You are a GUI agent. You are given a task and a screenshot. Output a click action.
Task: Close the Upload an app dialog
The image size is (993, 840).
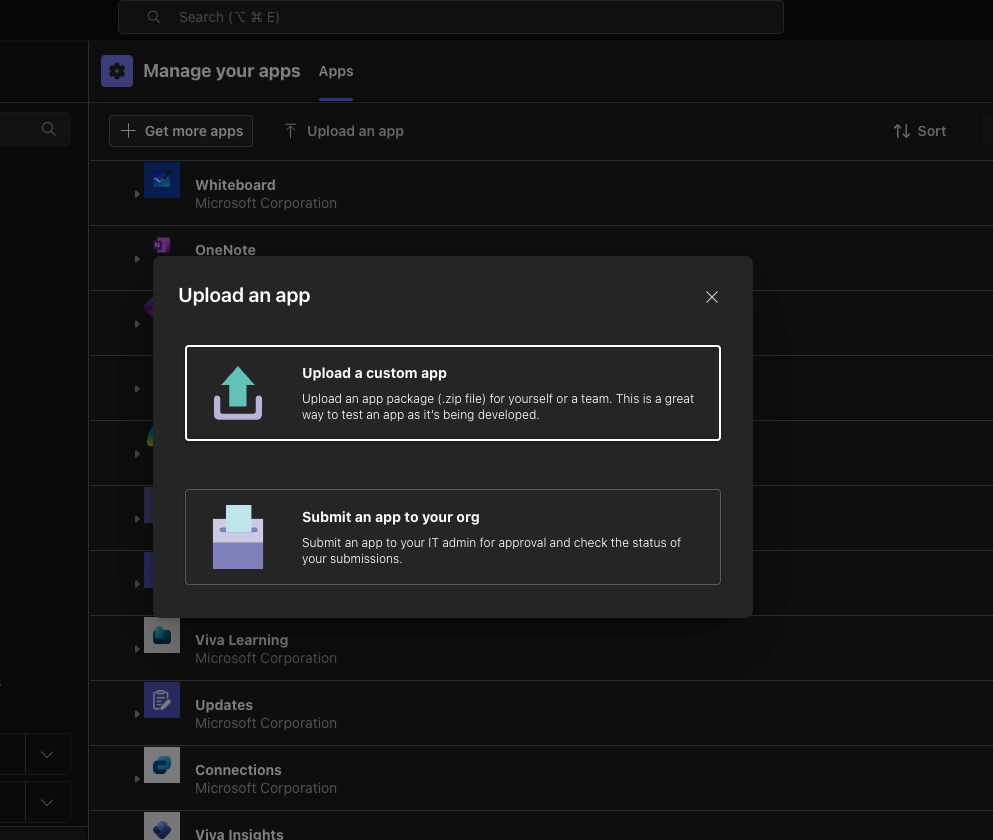[x=712, y=297]
